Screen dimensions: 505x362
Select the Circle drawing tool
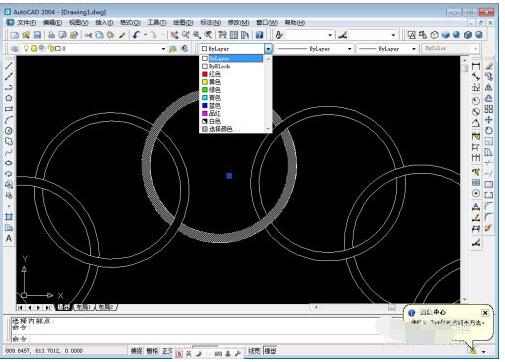click(x=9, y=98)
